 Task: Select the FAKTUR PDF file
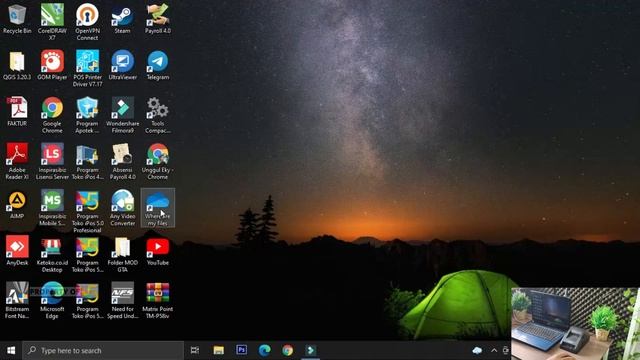pyautogui.click(x=17, y=111)
